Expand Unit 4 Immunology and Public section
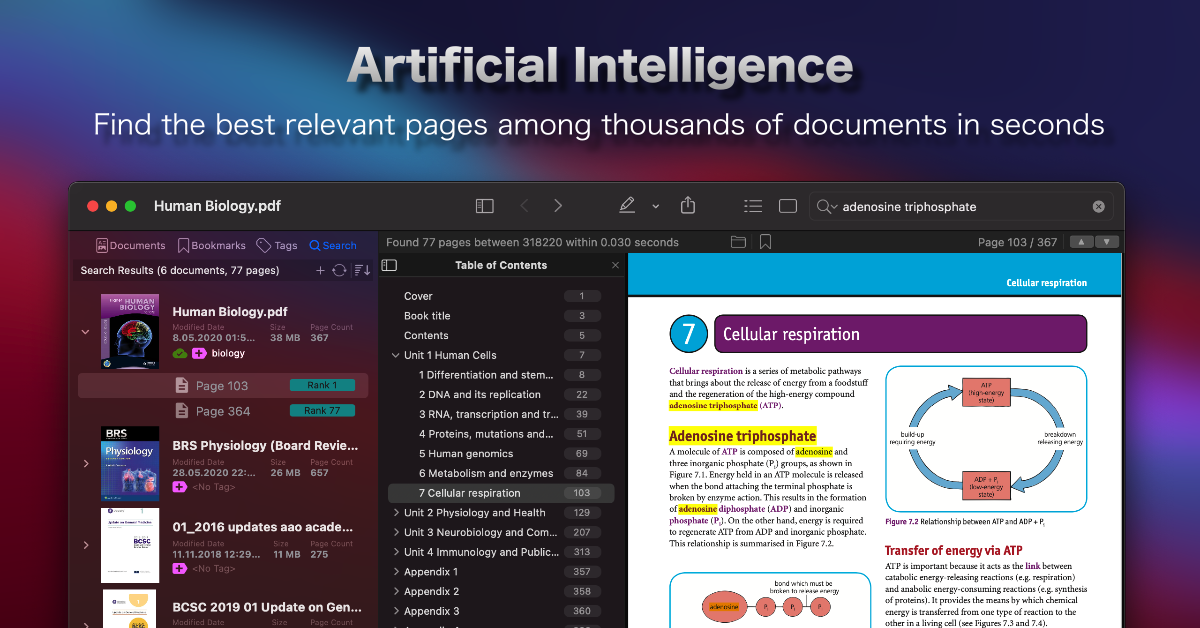Image resolution: width=1200 pixels, height=628 pixels. [x=396, y=552]
